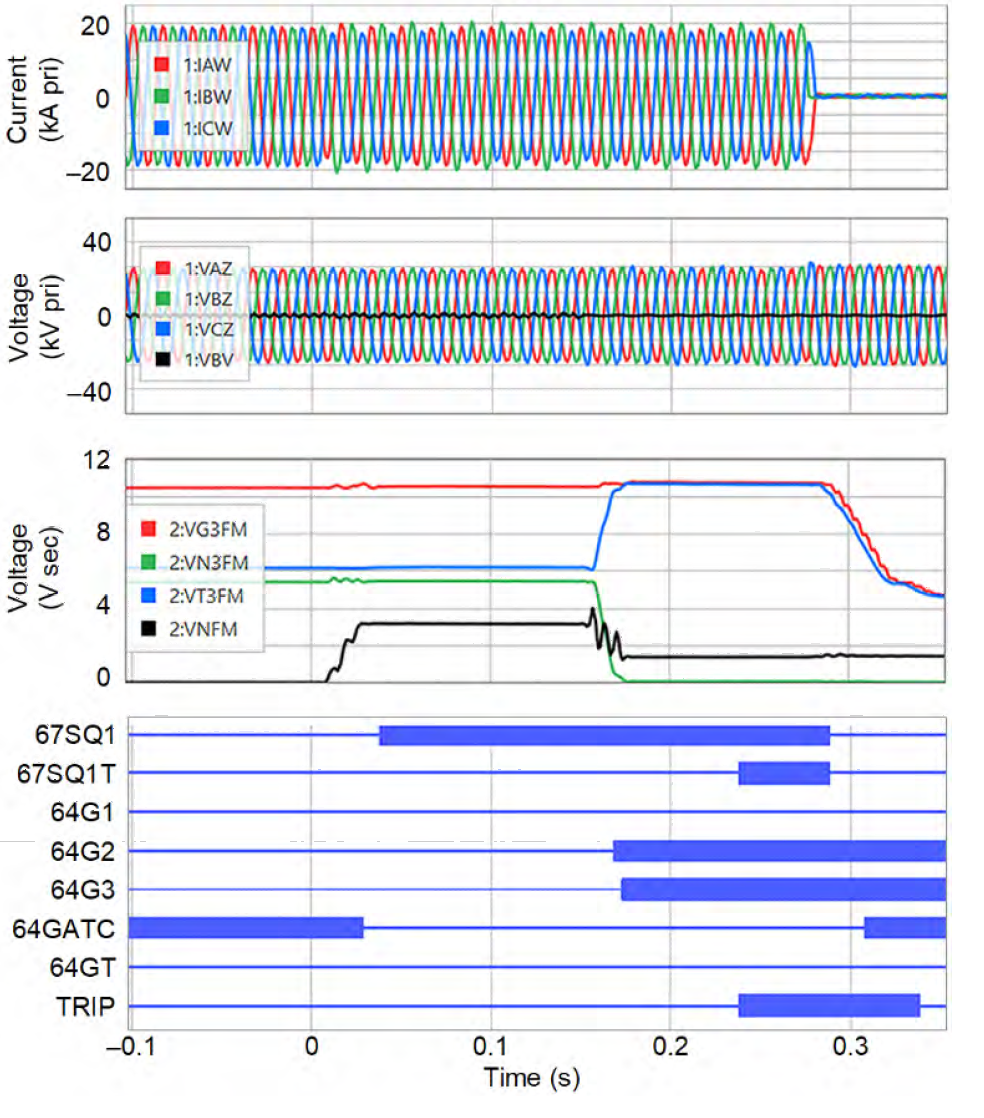
Task: Click the black 1:VBV legend swatch
Action: pyautogui.click(x=163, y=359)
